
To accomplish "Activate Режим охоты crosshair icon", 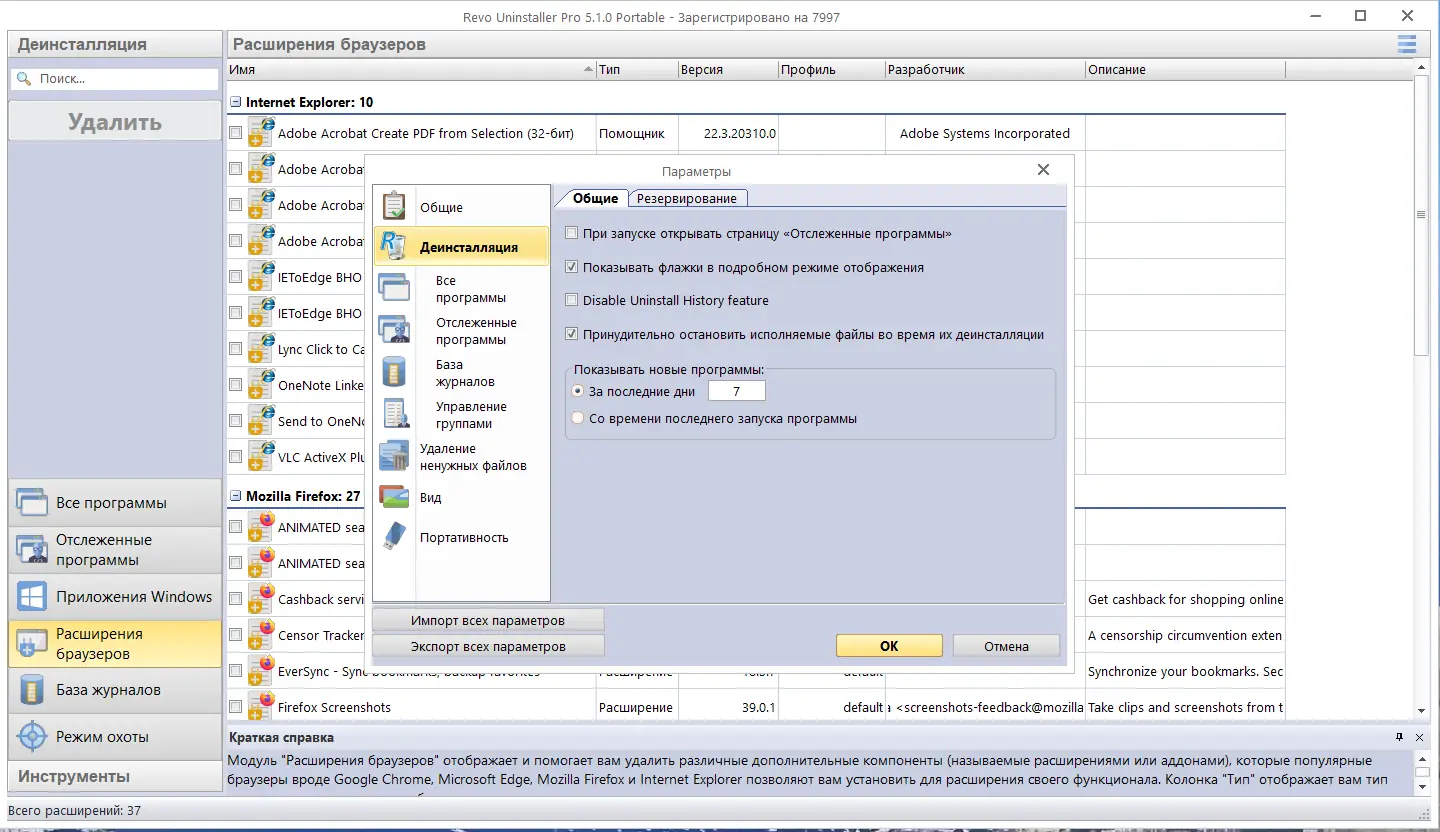I will click(x=32, y=737).
